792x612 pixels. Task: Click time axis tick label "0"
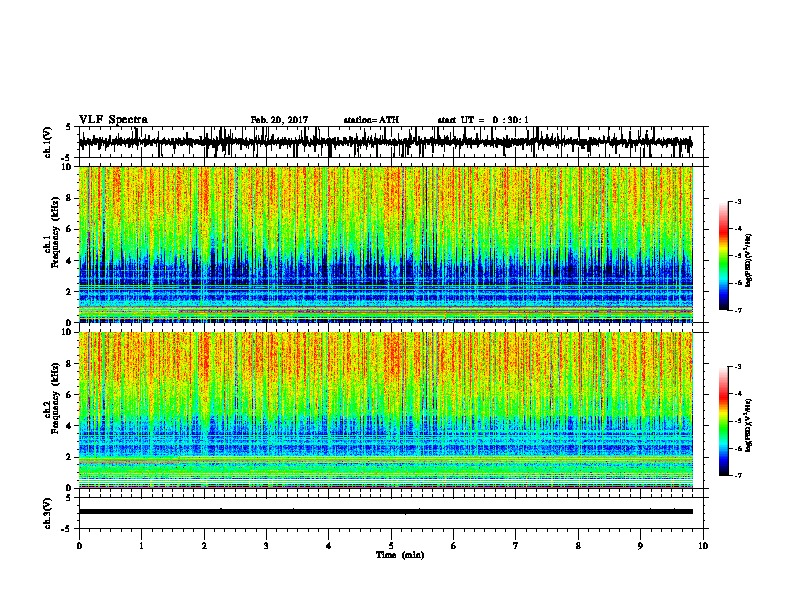pyautogui.click(x=79, y=546)
